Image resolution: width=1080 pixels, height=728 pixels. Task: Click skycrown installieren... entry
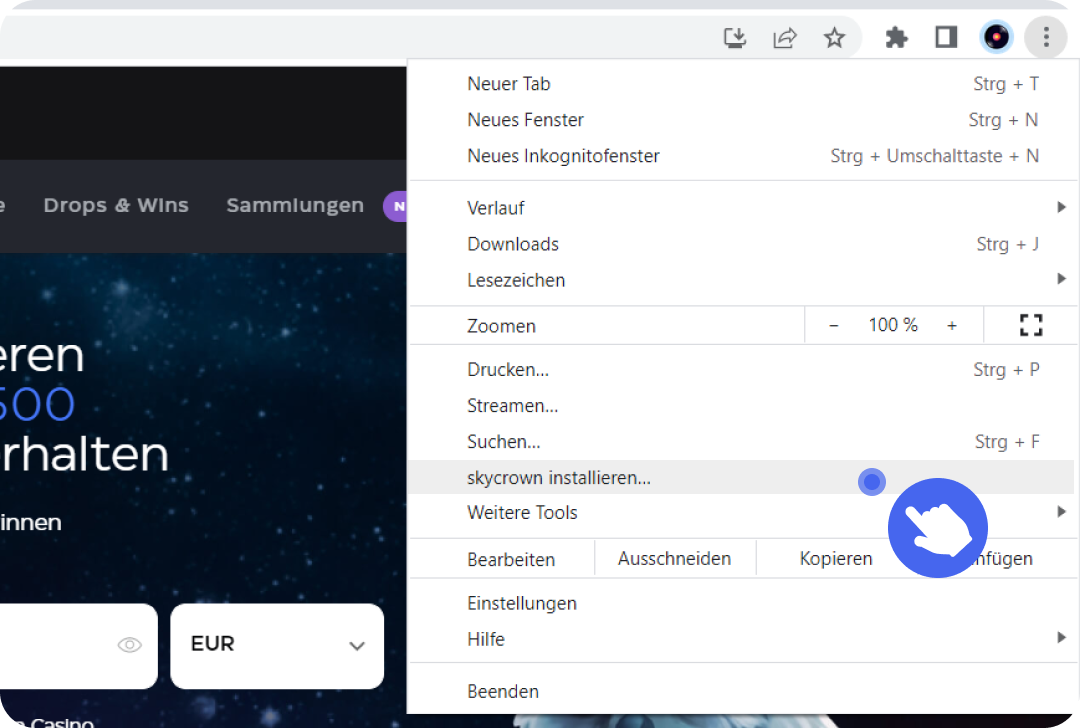click(741, 477)
